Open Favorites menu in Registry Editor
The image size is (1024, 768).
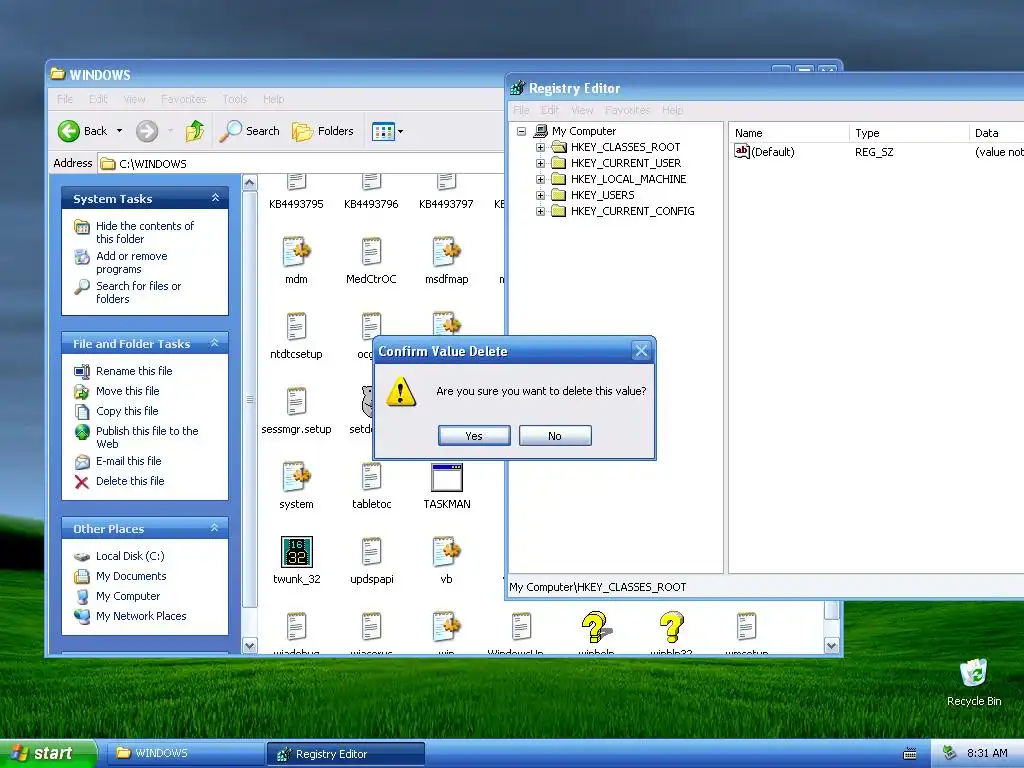pos(628,110)
